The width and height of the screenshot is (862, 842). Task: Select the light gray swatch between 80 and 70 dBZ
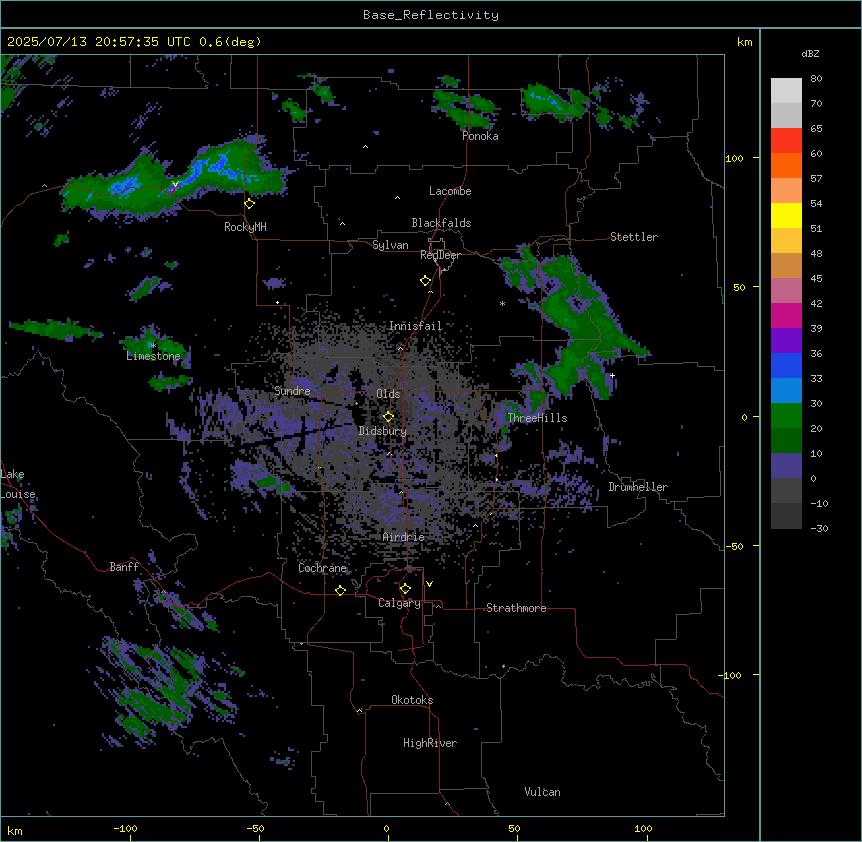pyautogui.click(x=786, y=91)
